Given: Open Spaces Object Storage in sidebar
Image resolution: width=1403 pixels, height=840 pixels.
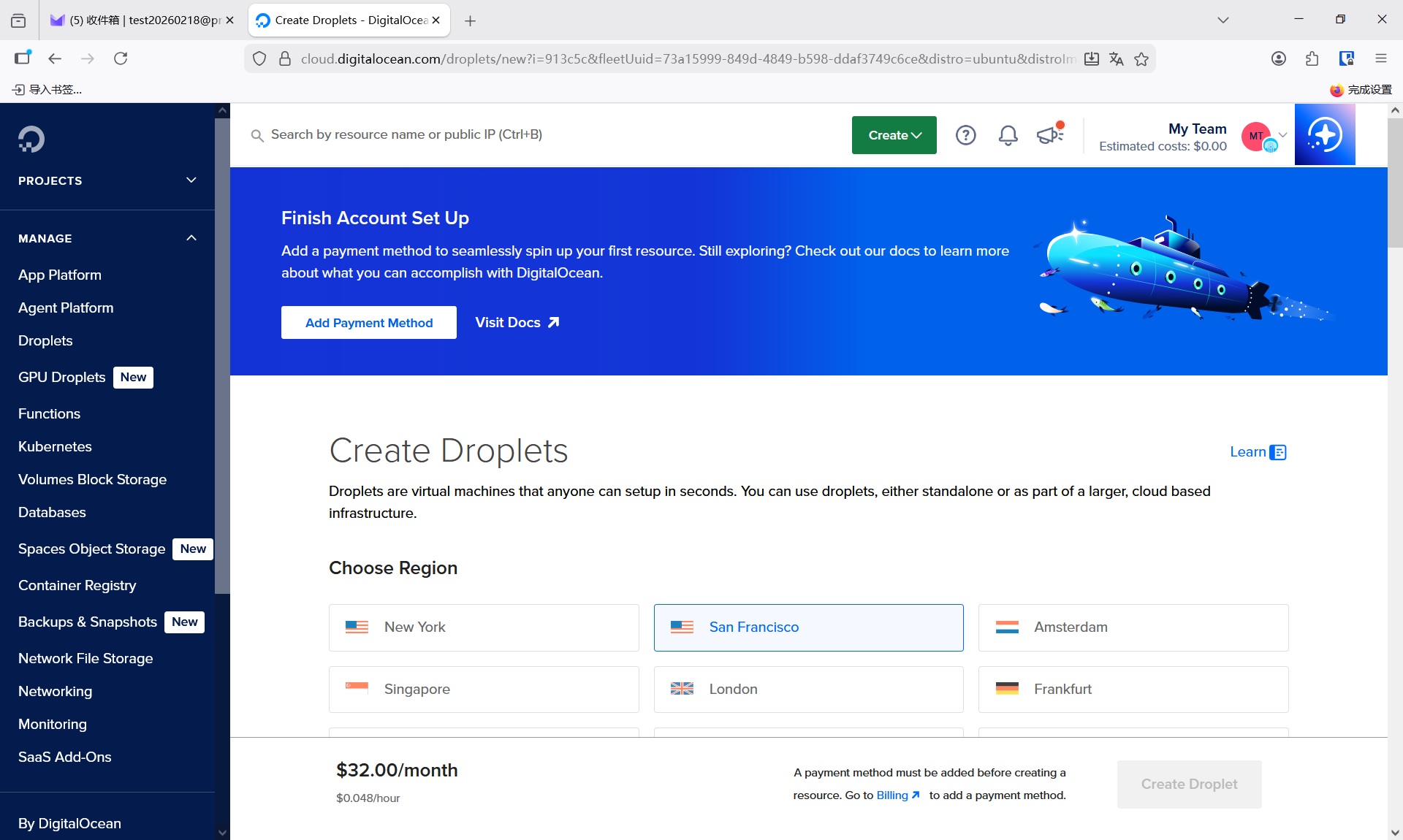Looking at the screenshot, I should (91, 549).
